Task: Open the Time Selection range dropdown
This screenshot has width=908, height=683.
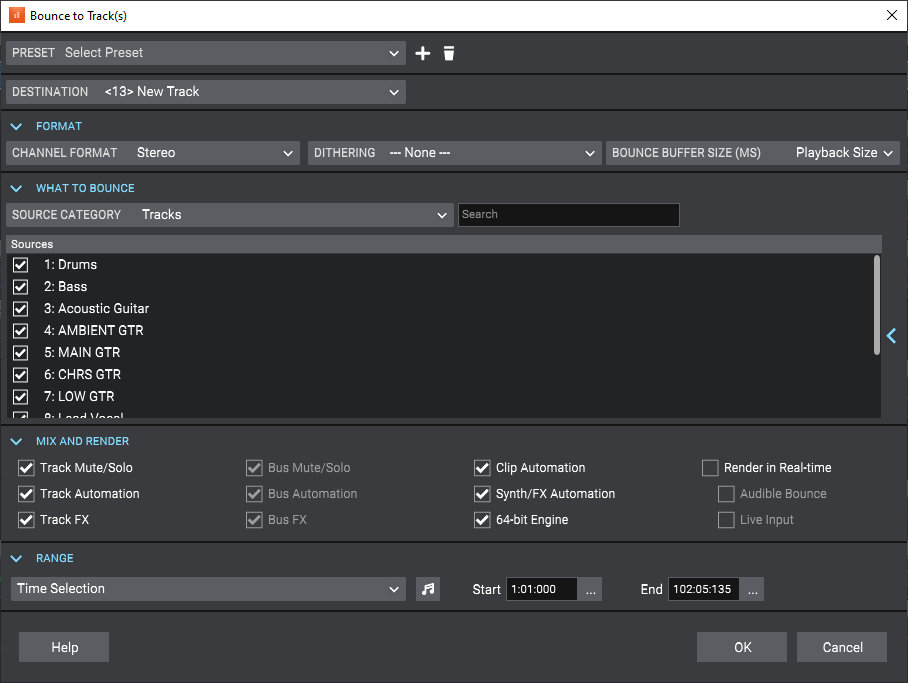Action: tap(208, 589)
